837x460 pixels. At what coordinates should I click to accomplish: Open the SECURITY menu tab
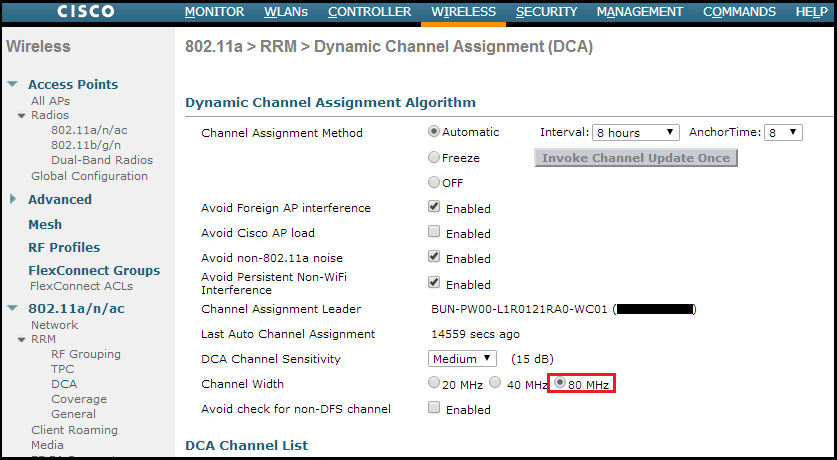click(546, 12)
